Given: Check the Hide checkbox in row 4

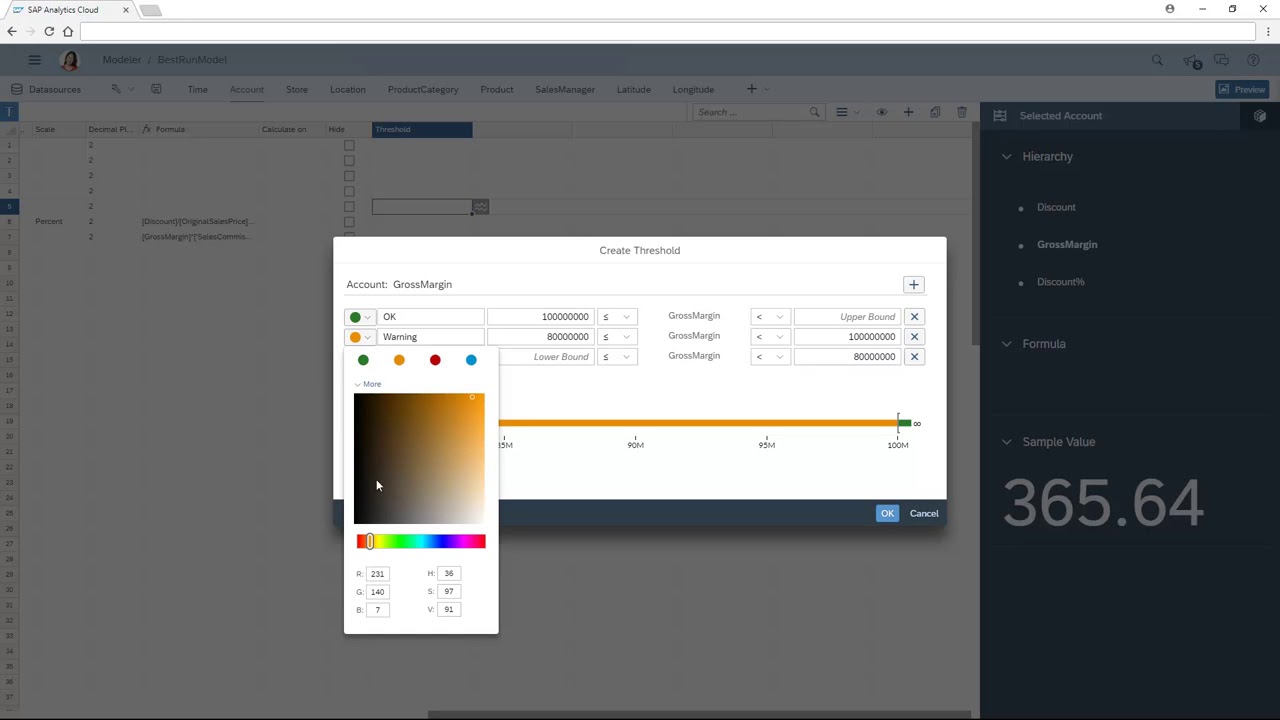Looking at the screenshot, I should coord(349,191).
